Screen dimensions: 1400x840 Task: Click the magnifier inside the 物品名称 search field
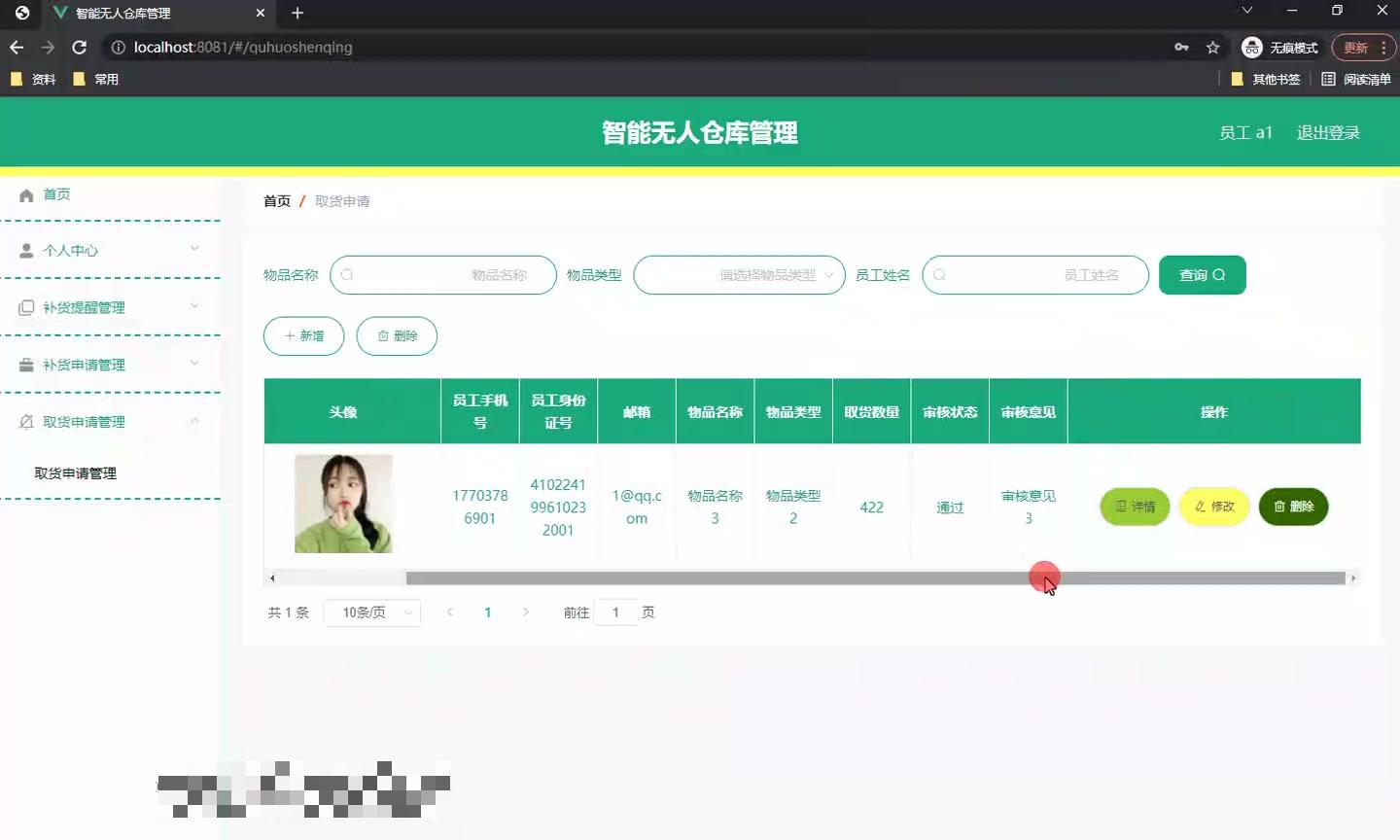tap(347, 275)
